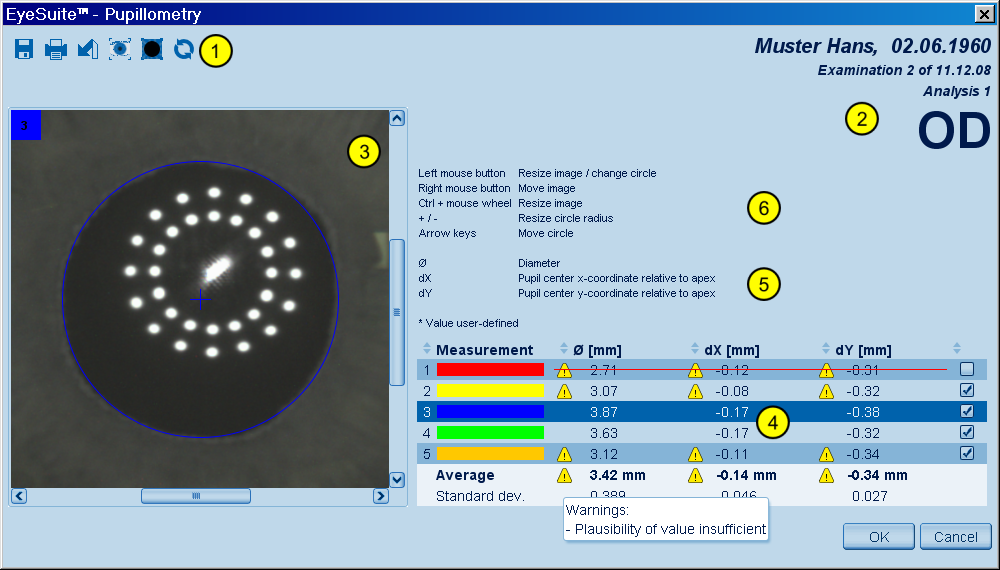
Task: Click warning icon in measurement 1 diameter column
Action: click(565, 370)
